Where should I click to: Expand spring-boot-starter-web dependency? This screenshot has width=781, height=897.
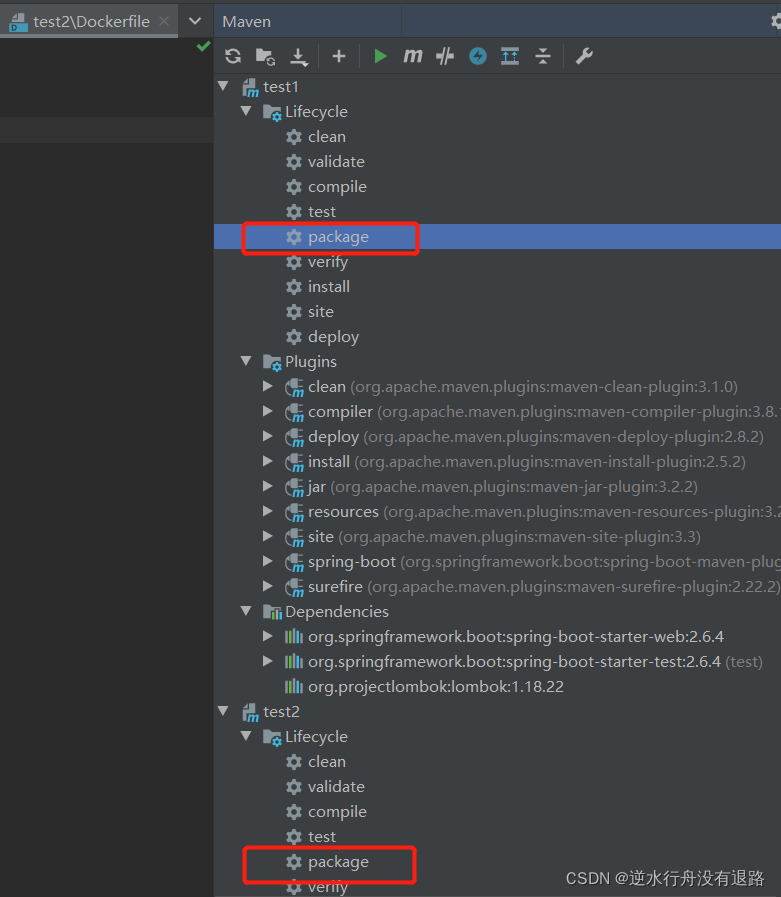(267, 636)
